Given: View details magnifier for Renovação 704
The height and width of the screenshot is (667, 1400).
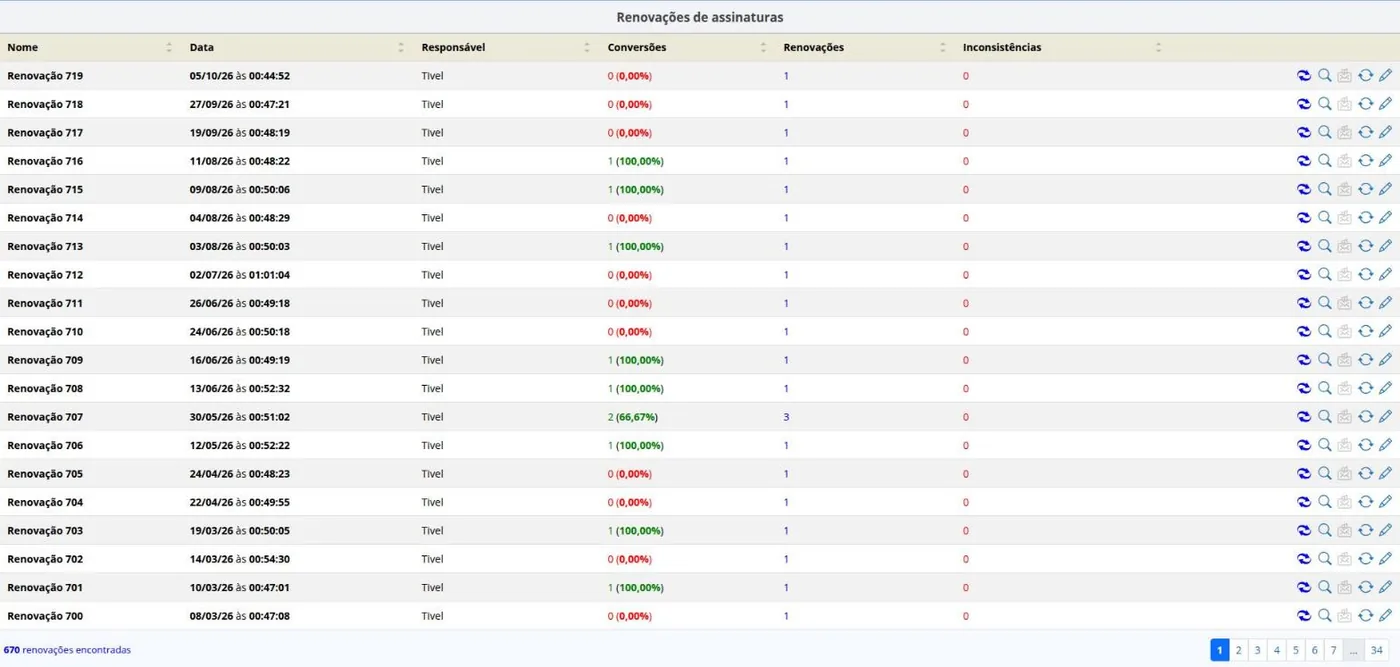Looking at the screenshot, I should click(x=1324, y=502).
